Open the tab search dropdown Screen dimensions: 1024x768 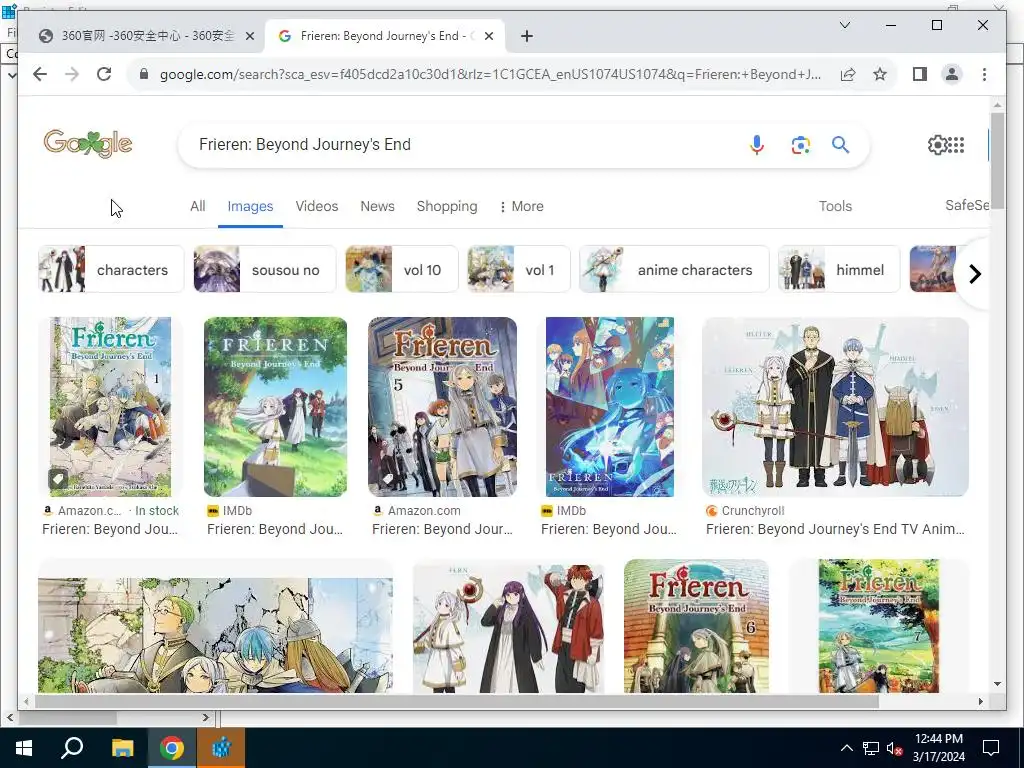844,25
